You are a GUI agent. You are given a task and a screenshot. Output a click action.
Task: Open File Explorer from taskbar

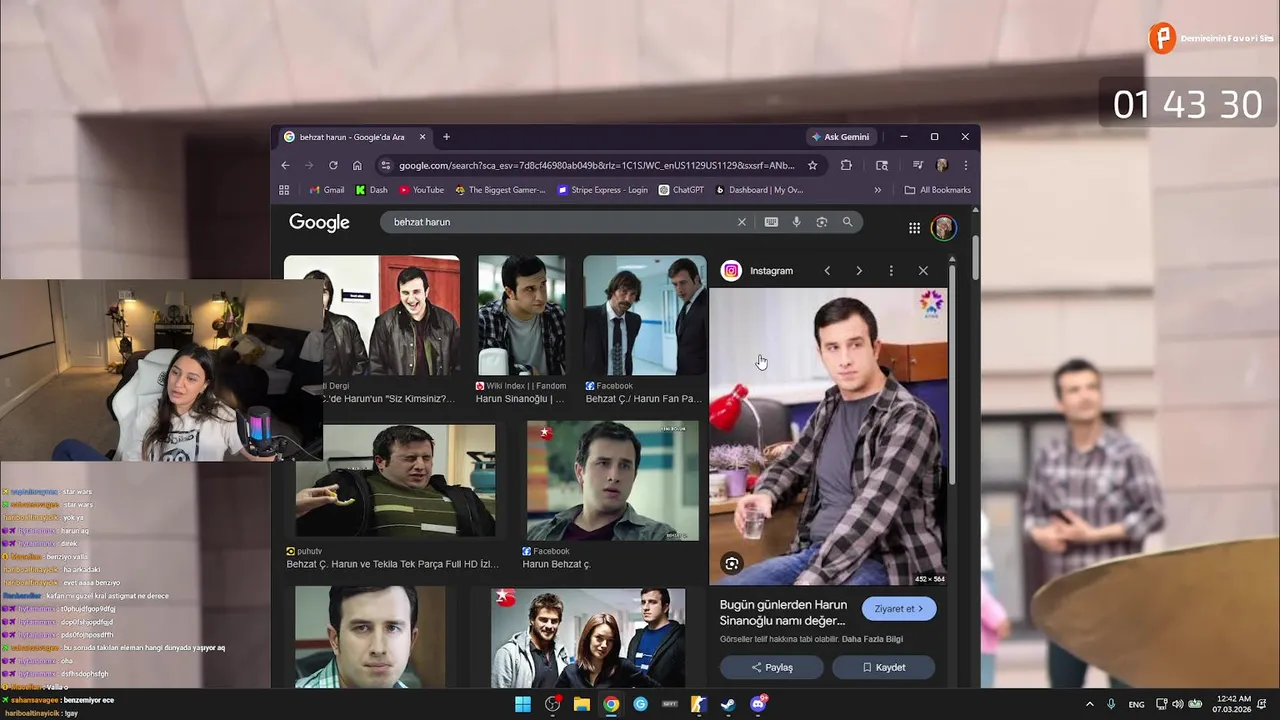(582, 704)
